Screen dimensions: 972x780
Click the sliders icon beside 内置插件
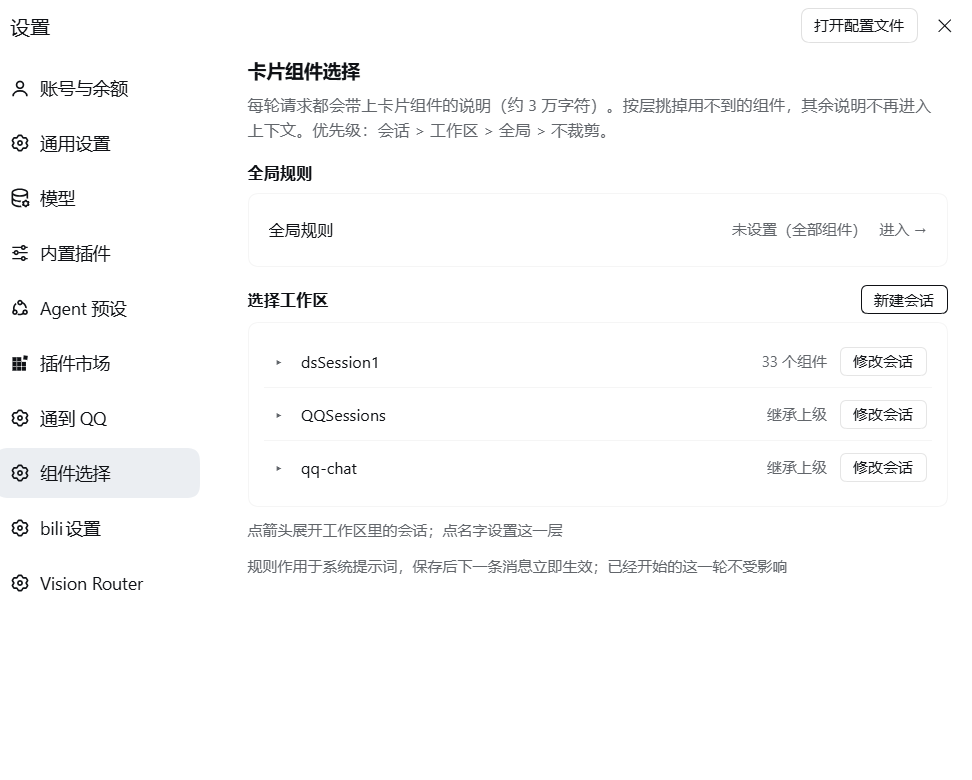point(20,254)
